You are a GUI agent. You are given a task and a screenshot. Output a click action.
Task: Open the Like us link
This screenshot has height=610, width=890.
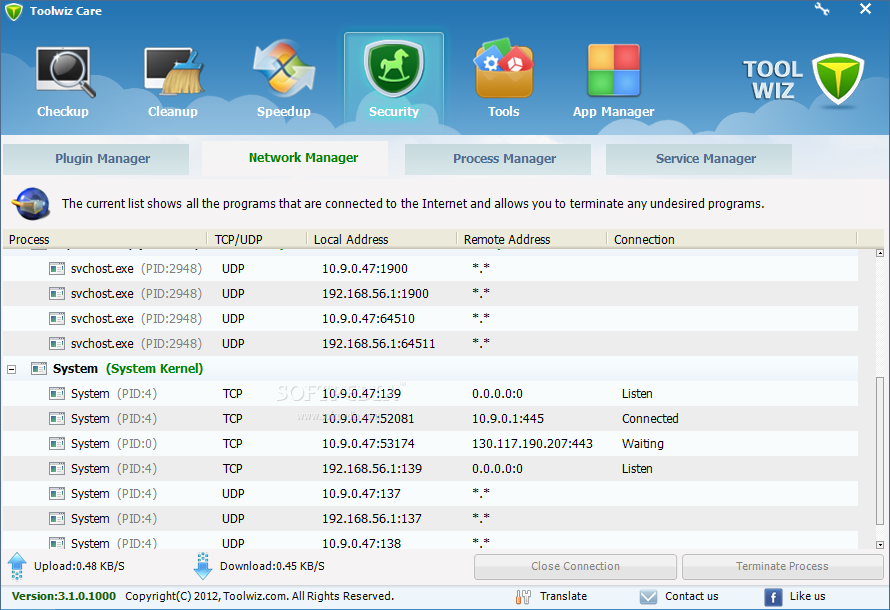(807, 596)
